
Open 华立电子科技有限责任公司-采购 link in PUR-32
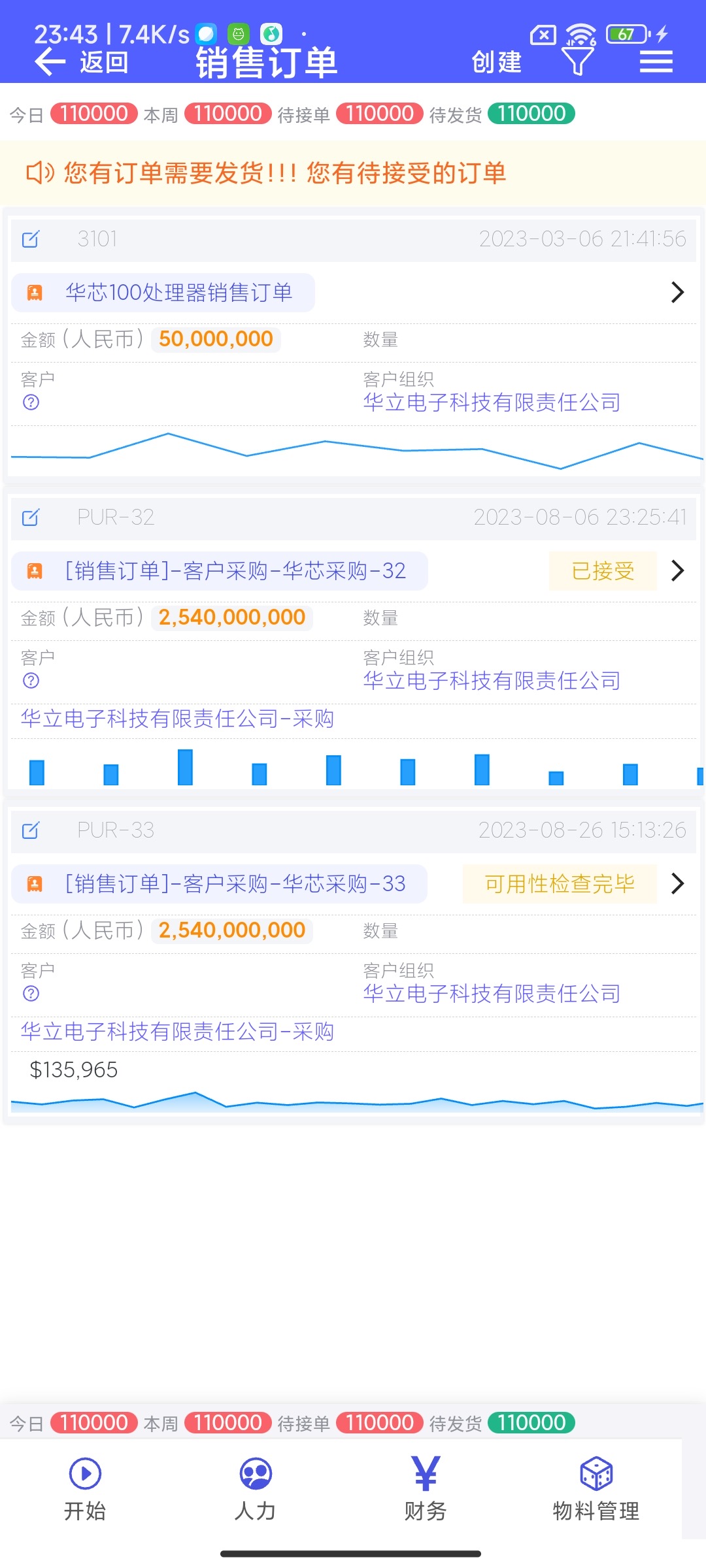pos(177,719)
